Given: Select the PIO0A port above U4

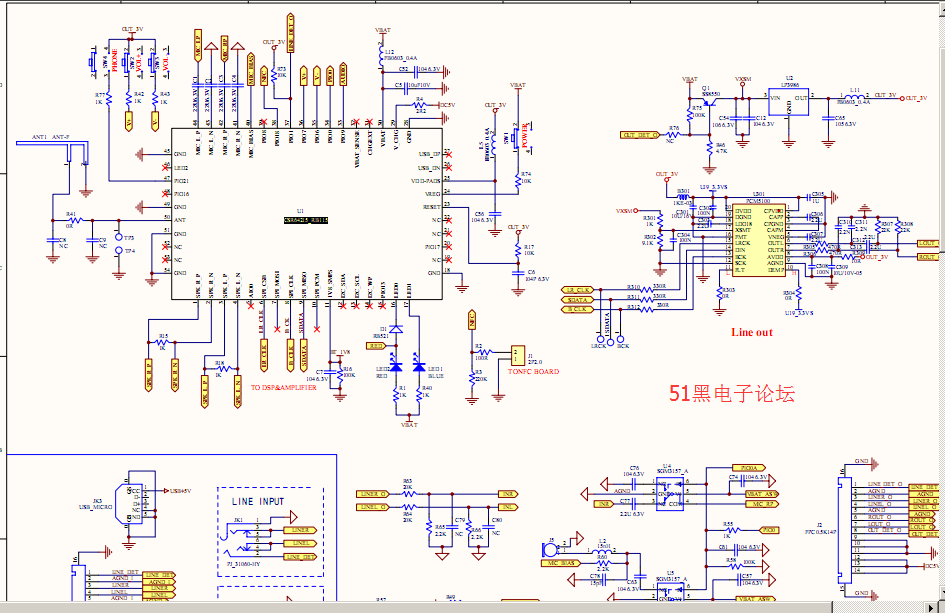Looking at the screenshot, I should (x=749, y=468).
